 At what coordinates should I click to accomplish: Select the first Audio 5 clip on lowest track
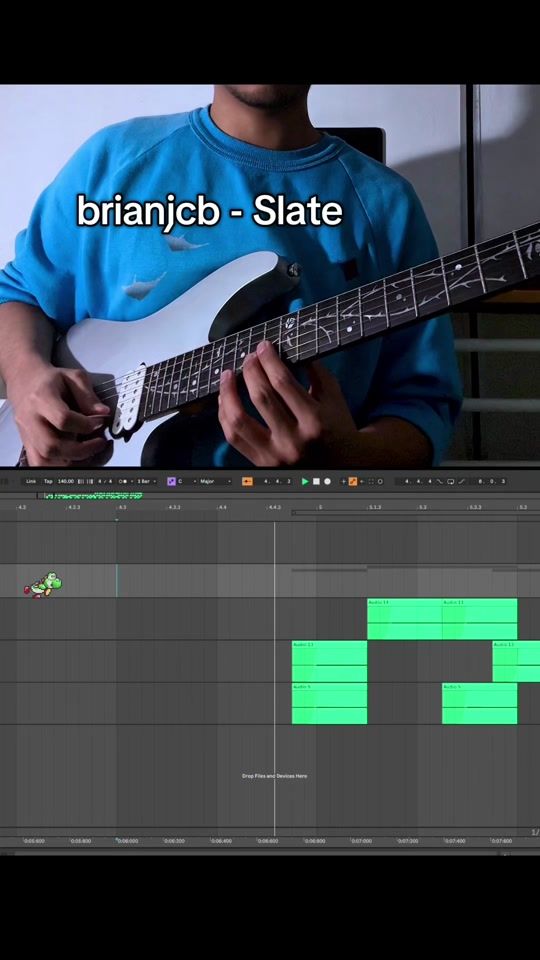pos(329,703)
